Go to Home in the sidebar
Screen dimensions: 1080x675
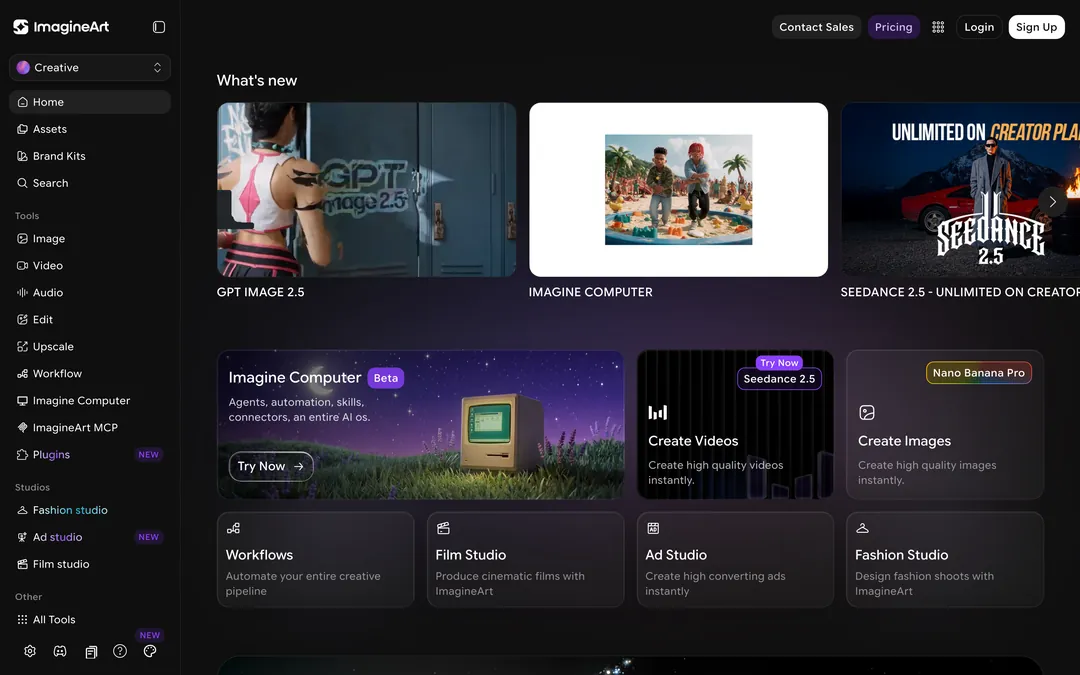coord(90,102)
